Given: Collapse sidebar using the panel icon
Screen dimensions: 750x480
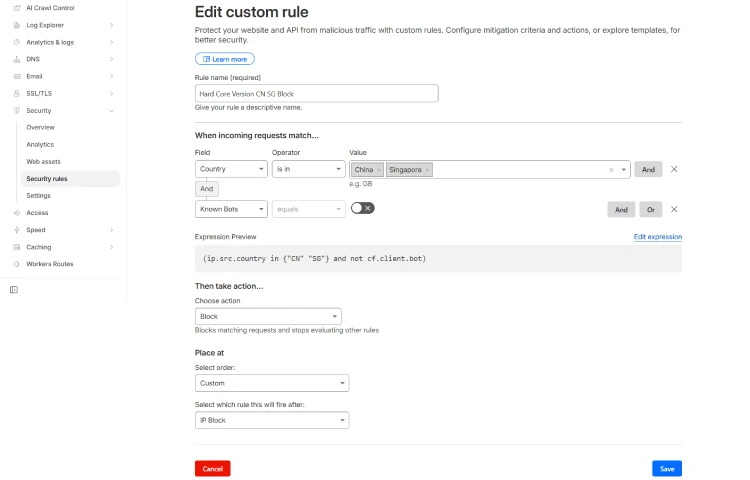Looking at the screenshot, I should click(14, 290).
